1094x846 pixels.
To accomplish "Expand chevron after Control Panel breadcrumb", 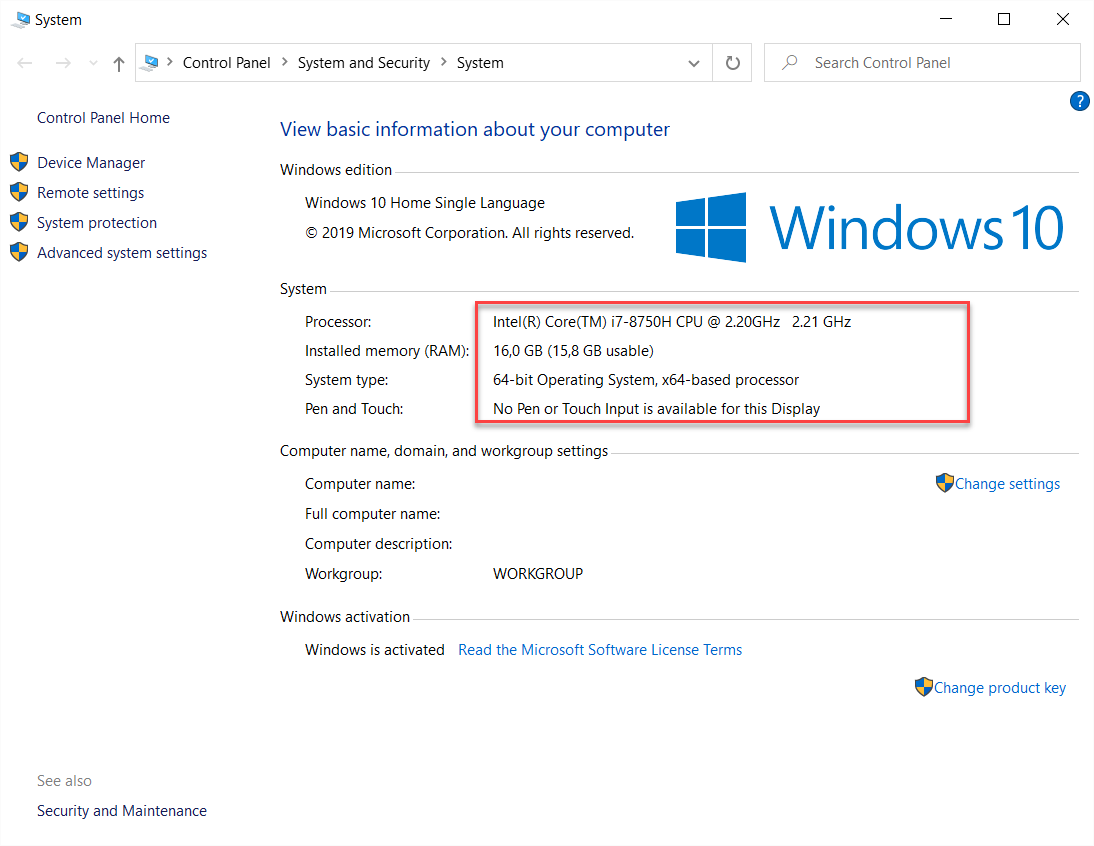I will point(285,62).
